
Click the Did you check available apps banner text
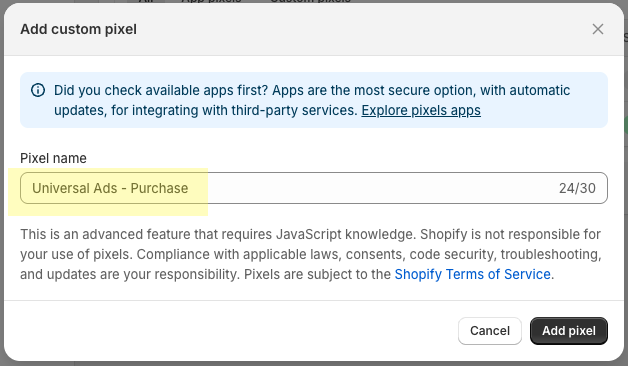pyautogui.click(x=312, y=100)
